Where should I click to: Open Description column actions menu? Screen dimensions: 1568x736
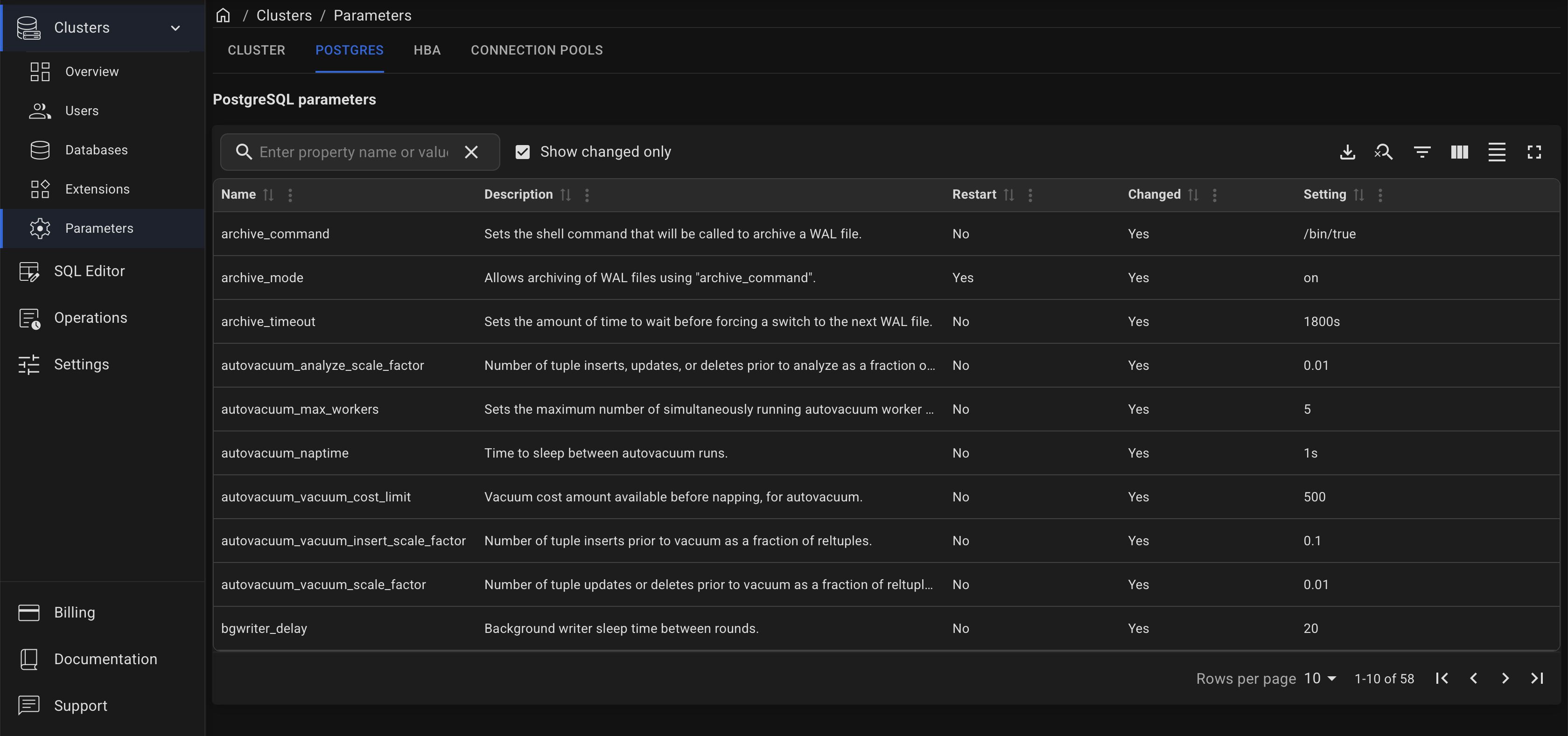[587, 194]
